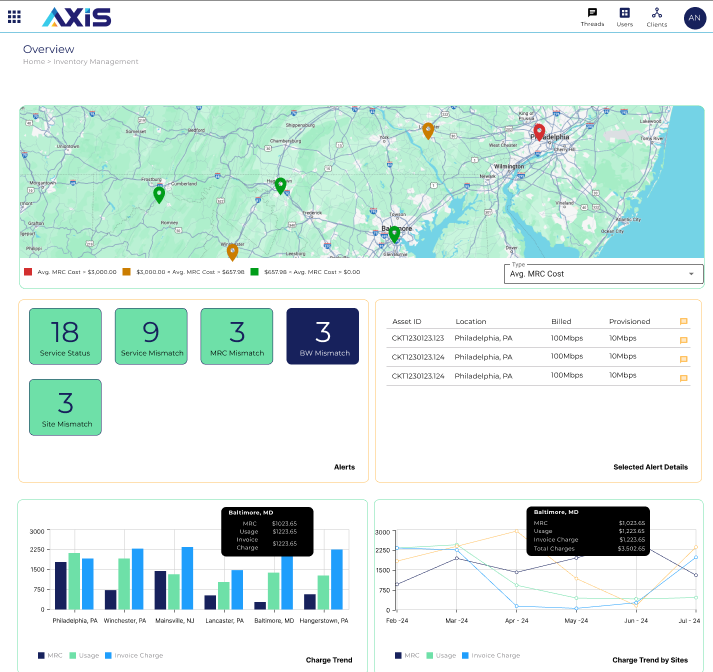Viewport: 713px width, 672px height.
Task: Click the AXIS logo
Action: pos(77,17)
